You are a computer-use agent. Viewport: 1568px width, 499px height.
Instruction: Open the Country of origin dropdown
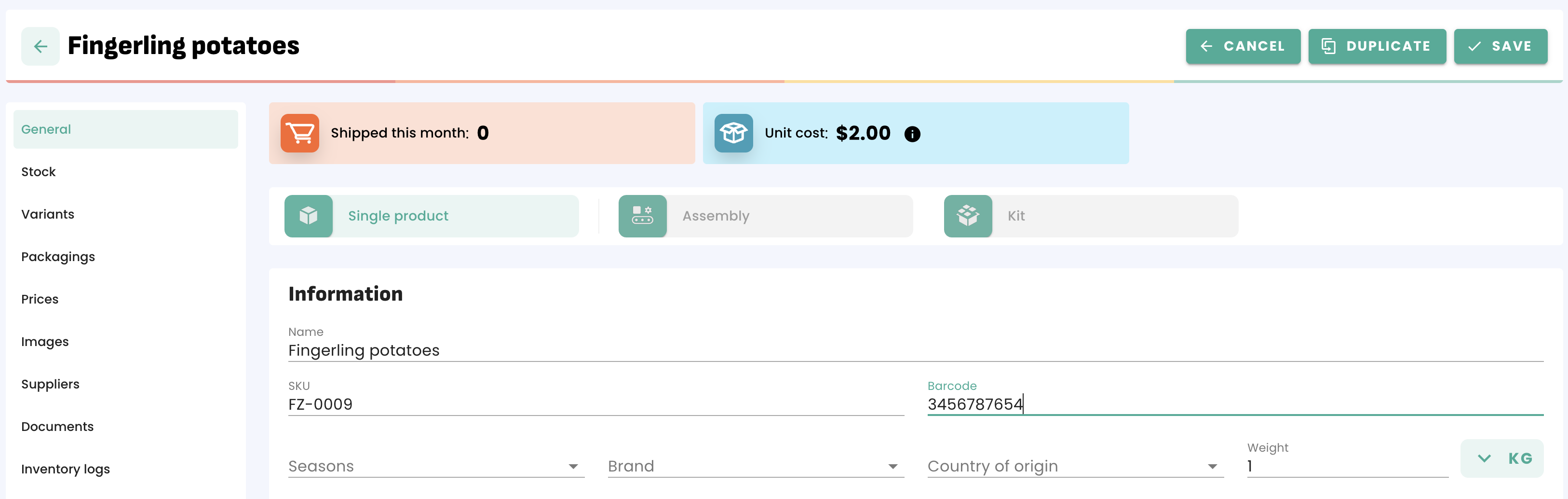(1075, 466)
